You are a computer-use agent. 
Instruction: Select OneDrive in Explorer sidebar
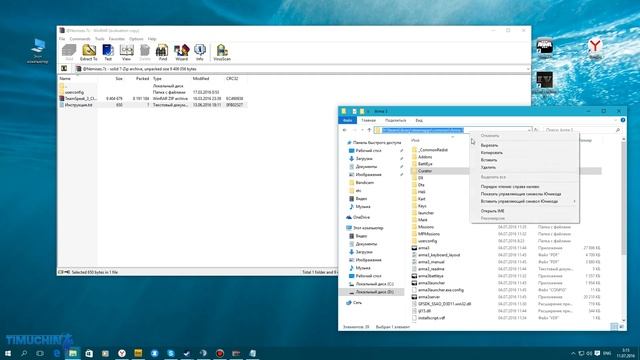click(x=361, y=217)
